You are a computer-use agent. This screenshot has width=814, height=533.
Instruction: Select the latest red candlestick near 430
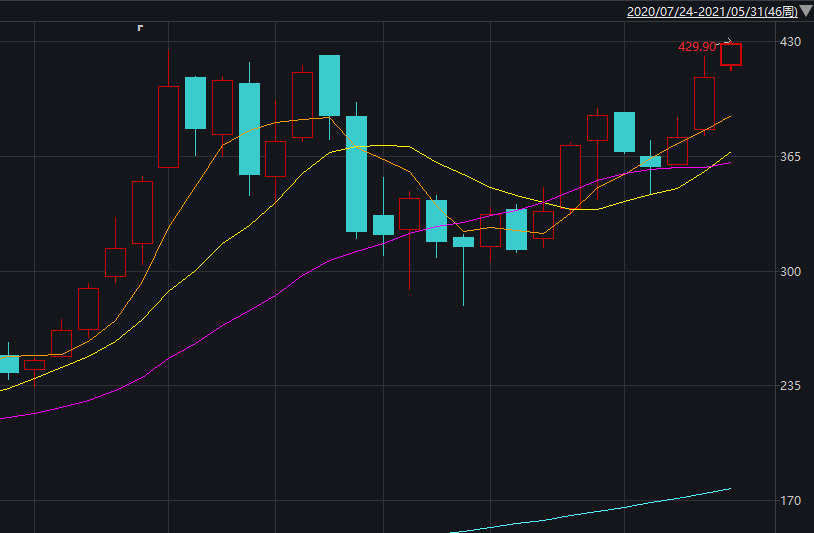tap(731, 55)
